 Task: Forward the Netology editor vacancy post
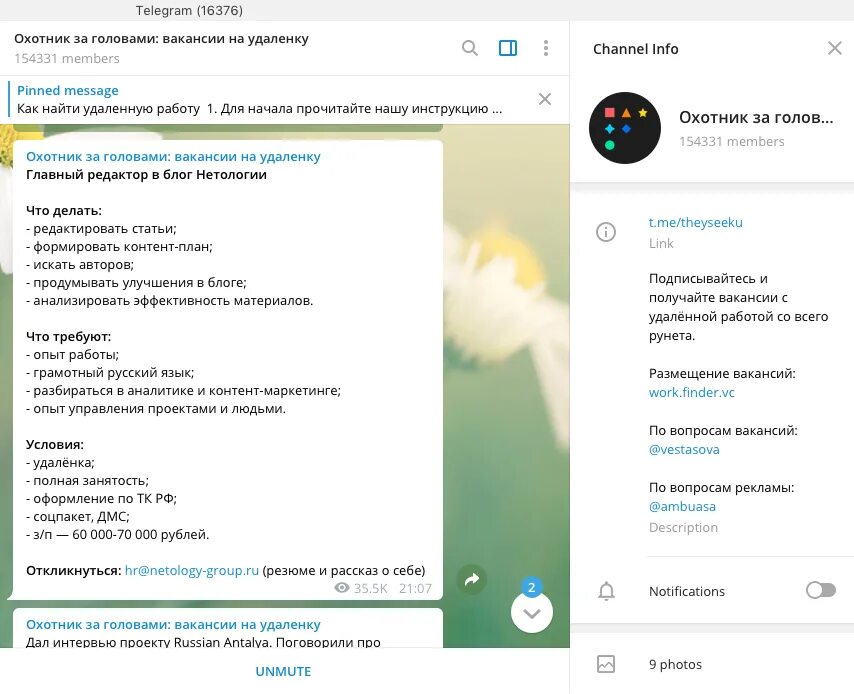[x=472, y=580]
